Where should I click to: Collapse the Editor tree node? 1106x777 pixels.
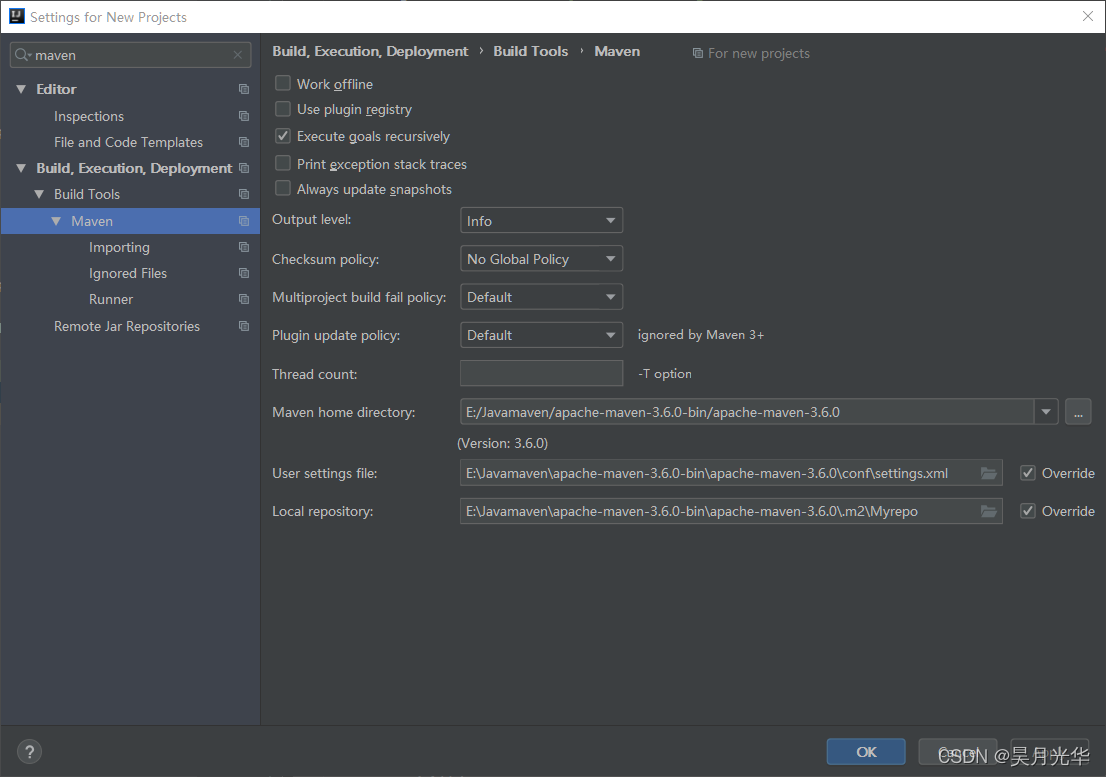coord(21,89)
